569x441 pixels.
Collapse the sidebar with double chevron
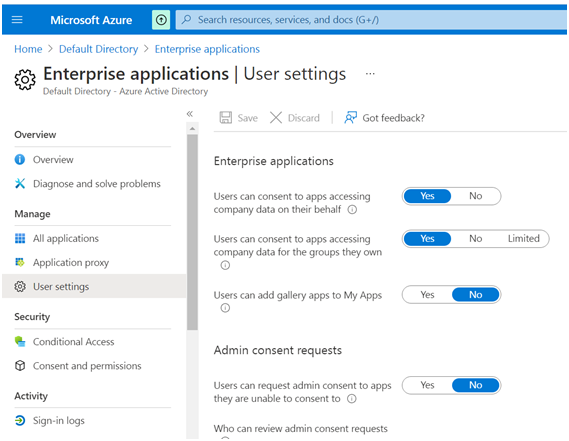(x=190, y=114)
